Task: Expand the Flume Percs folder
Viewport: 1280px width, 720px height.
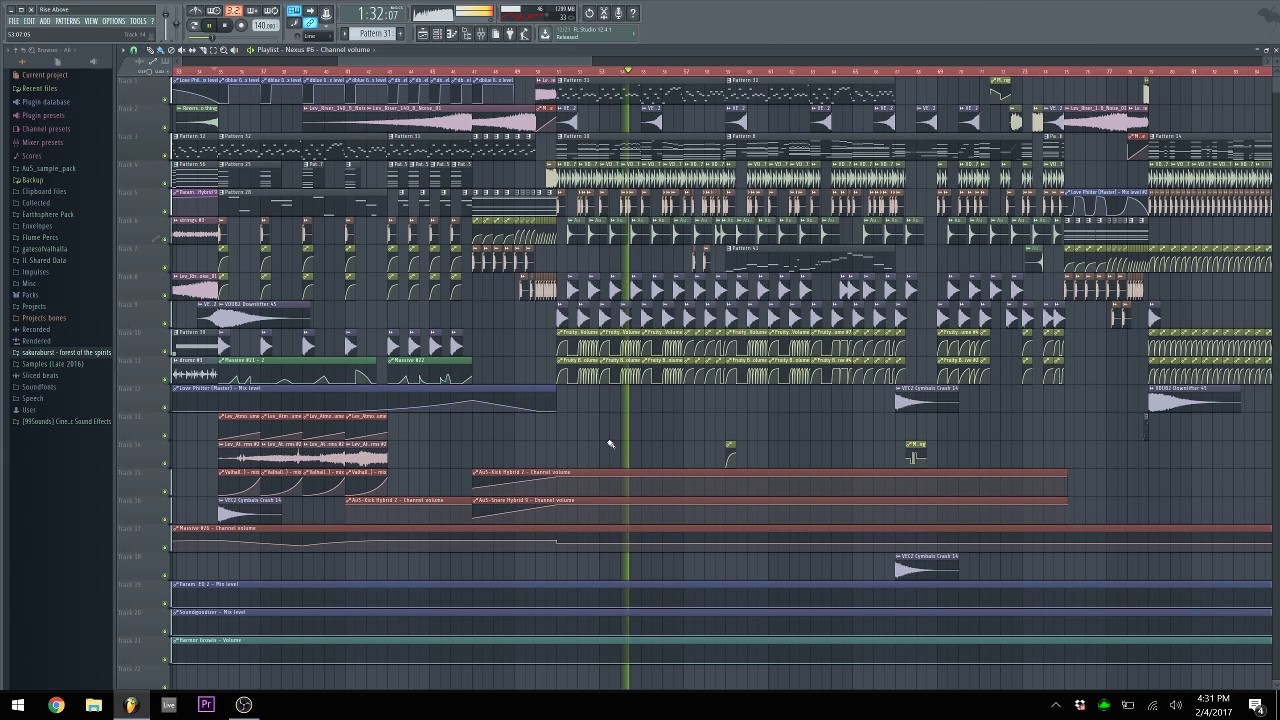Action: [39, 237]
